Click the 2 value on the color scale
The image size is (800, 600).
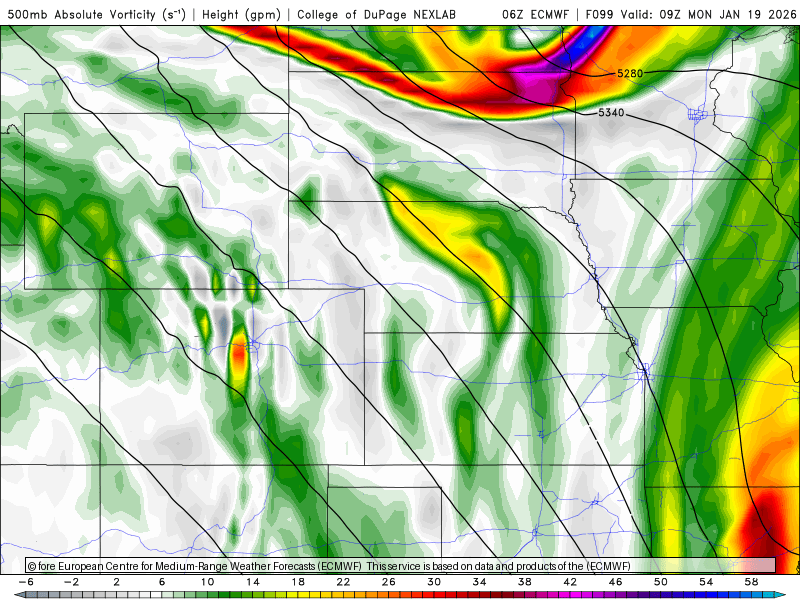tap(117, 582)
